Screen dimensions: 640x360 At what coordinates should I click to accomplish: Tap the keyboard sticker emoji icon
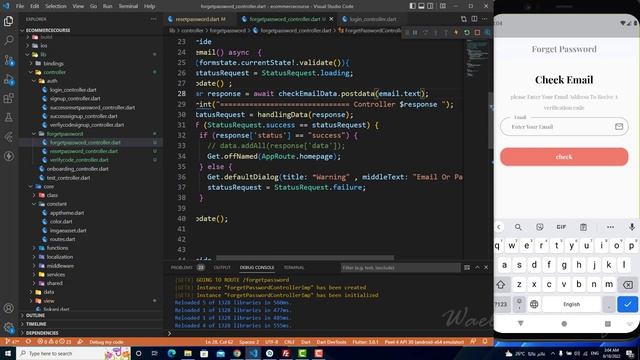[x=540, y=227]
